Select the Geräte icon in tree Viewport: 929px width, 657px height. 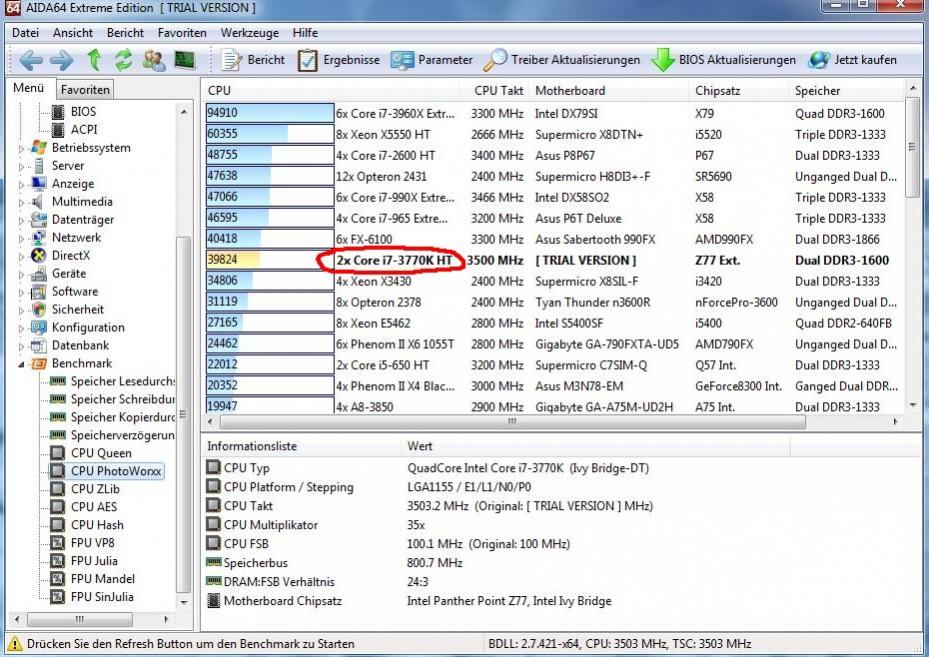(39, 274)
